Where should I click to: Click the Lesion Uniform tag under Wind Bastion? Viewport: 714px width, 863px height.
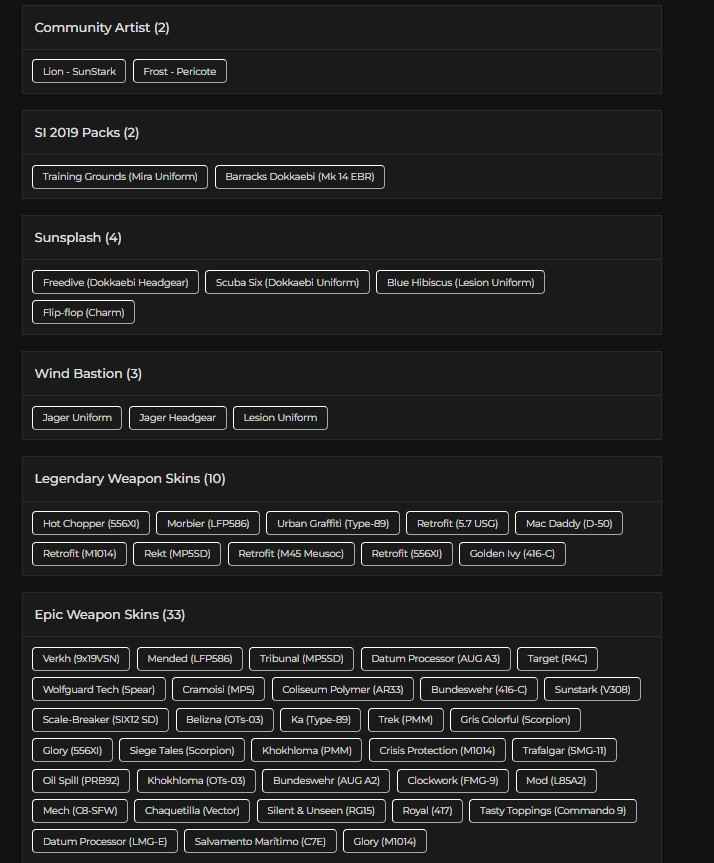(x=280, y=417)
